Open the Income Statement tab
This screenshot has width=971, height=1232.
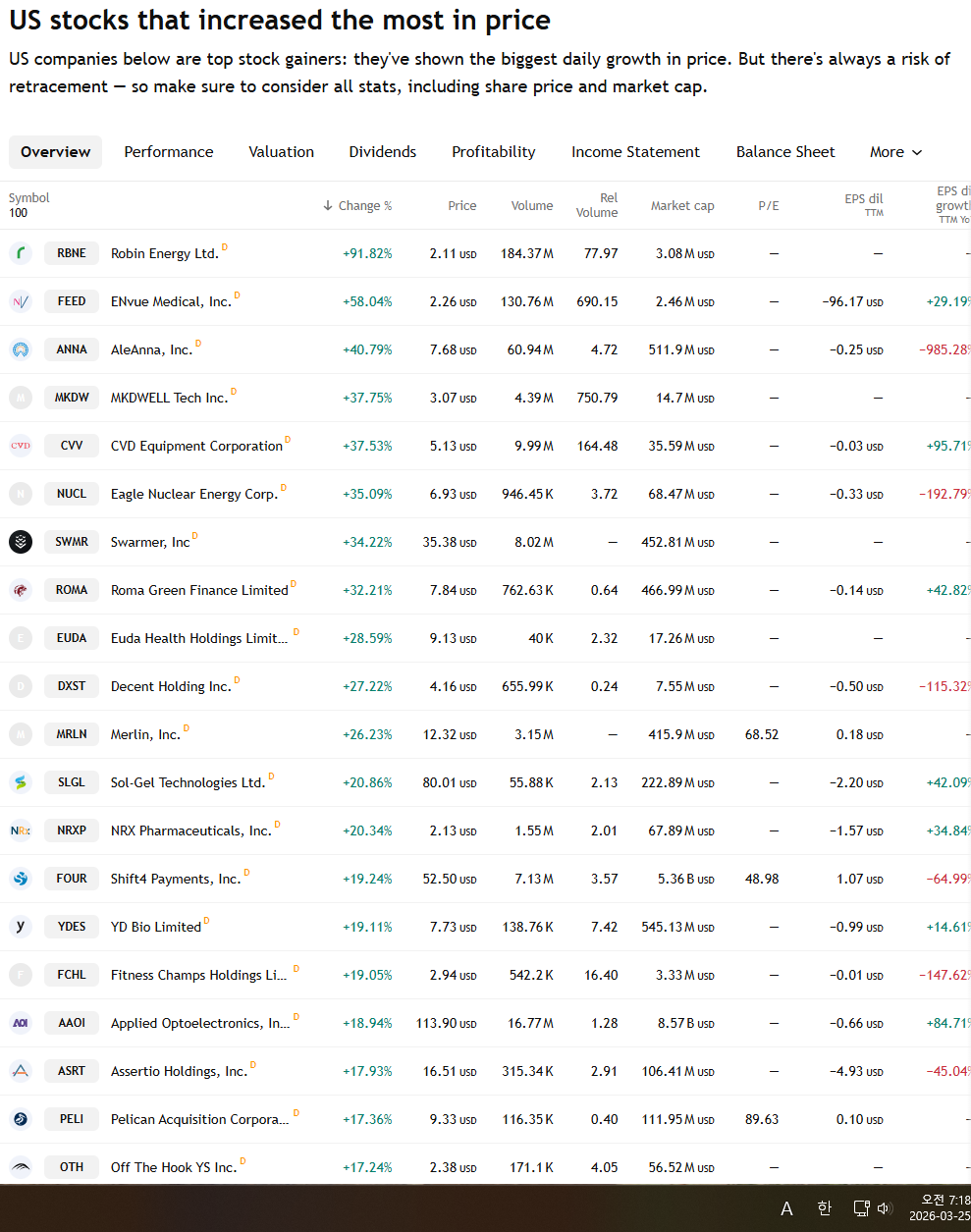point(636,152)
